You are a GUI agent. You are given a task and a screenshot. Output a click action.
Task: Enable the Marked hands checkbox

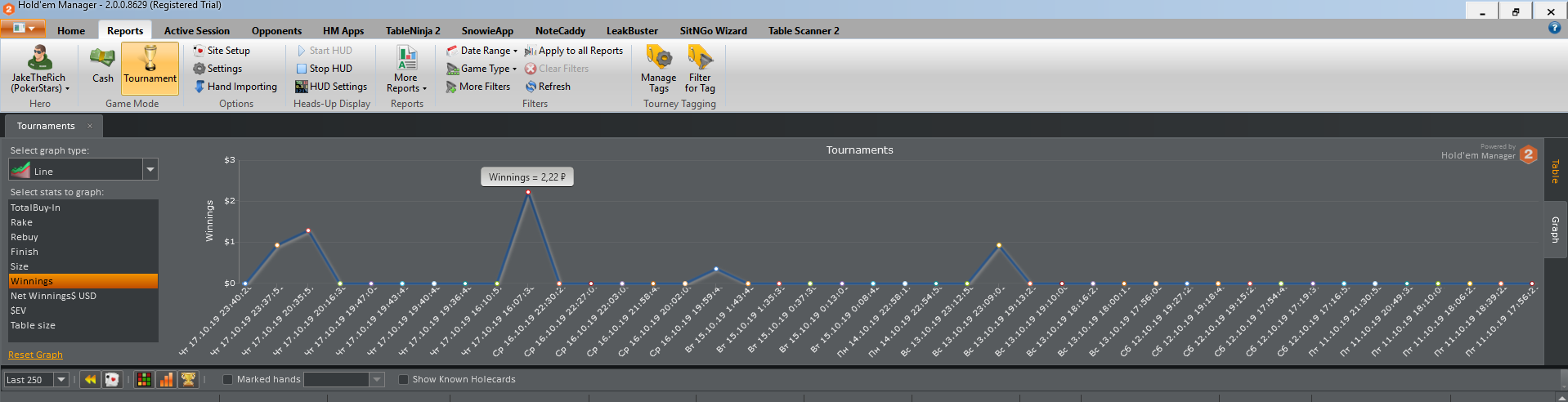pos(228,379)
